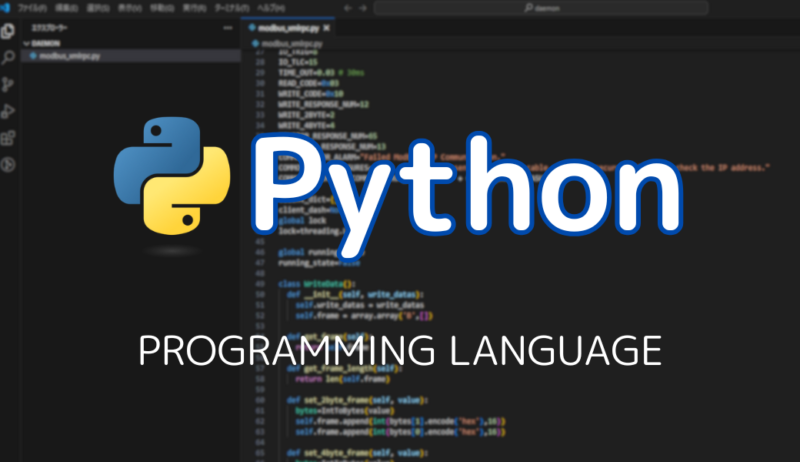Screen dimensions: 800x462
Task: Open the Explorer view in activity bar
Action: pyautogui.click(x=9, y=31)
